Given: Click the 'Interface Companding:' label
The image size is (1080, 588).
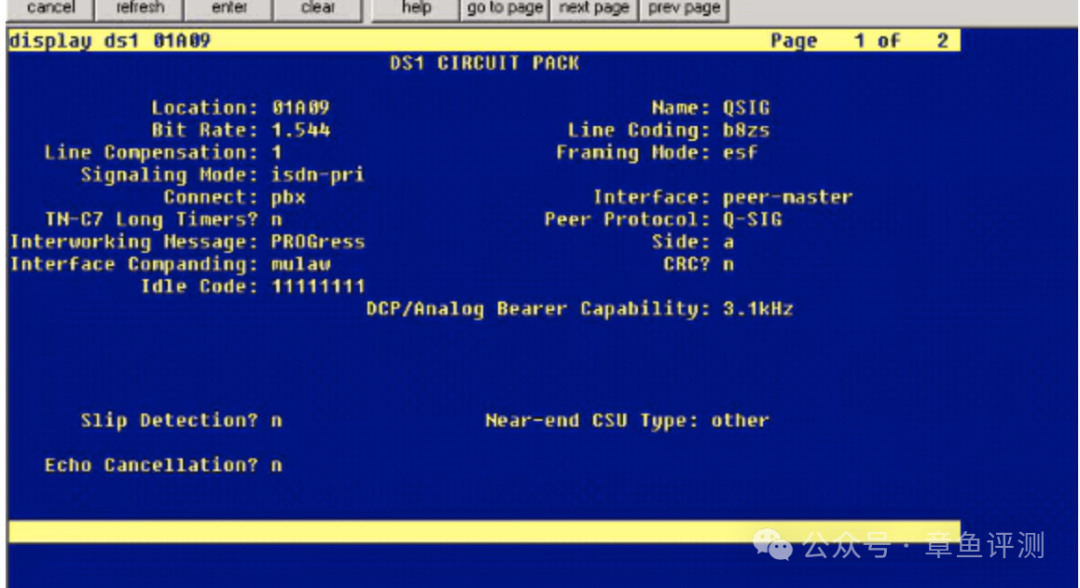Looking at the screenshot, I should 134,264.
